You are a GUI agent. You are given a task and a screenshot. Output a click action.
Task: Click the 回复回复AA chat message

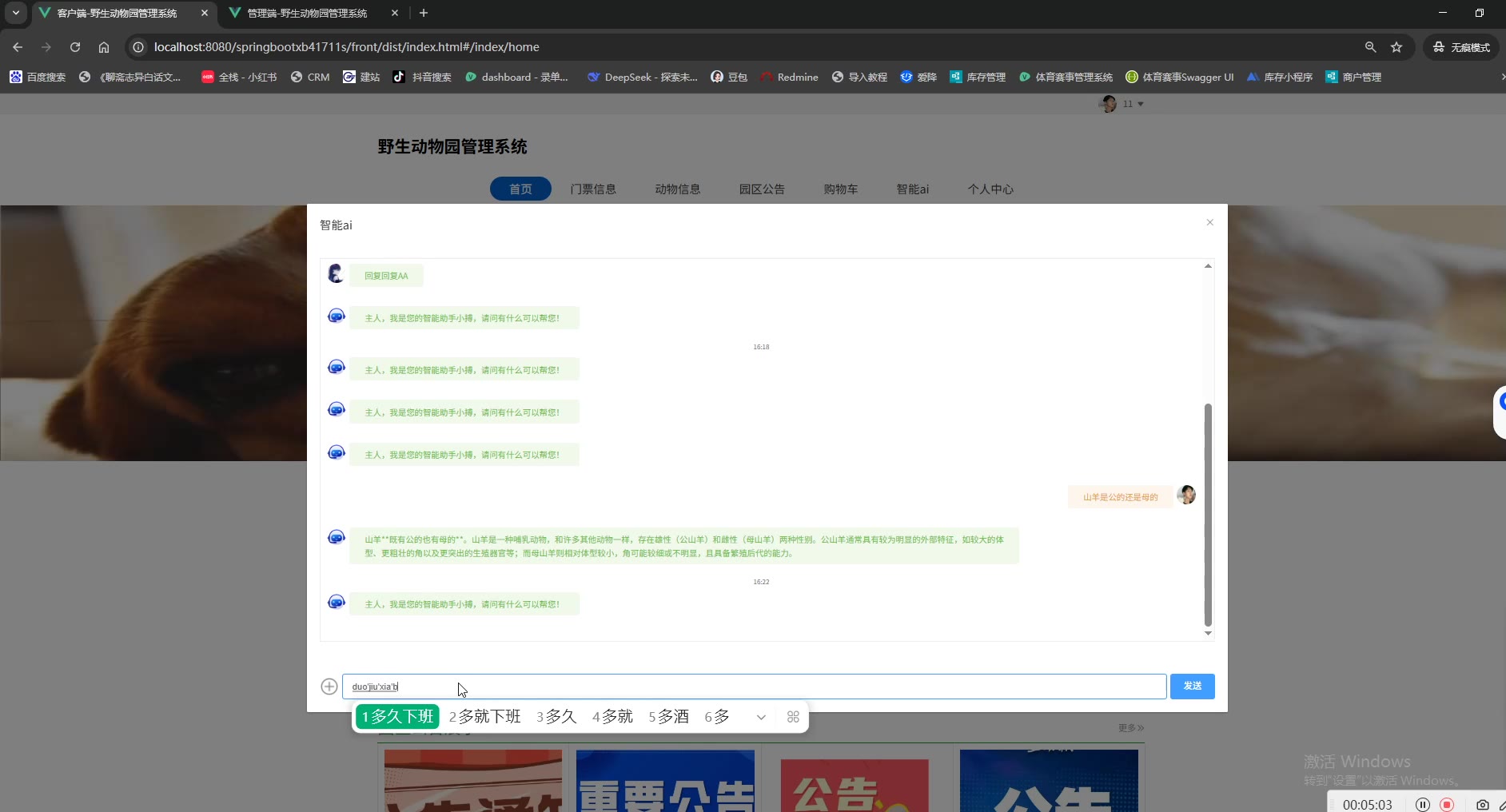(386, 276)
